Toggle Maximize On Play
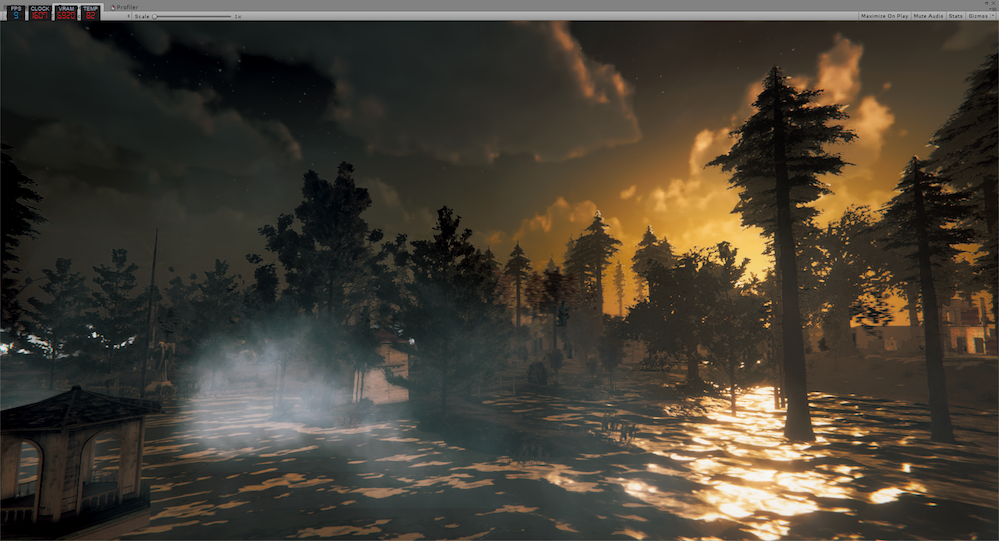 tap(884, 16)
